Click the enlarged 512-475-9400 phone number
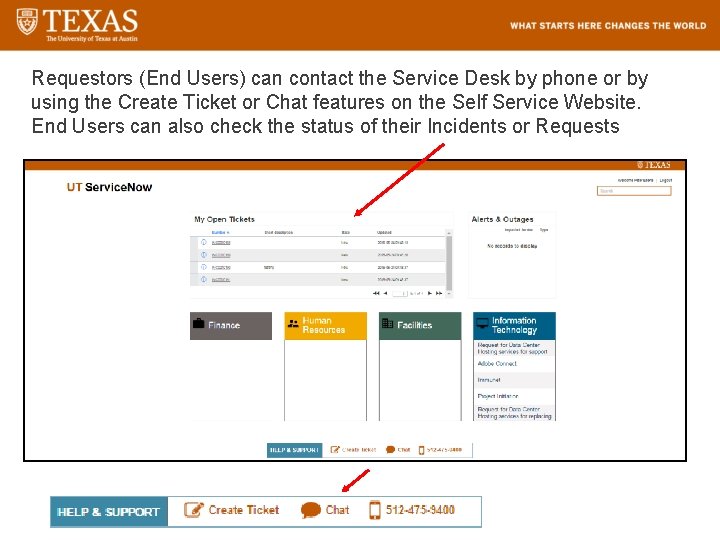The image size is (720, 540). tap(420, 510)
